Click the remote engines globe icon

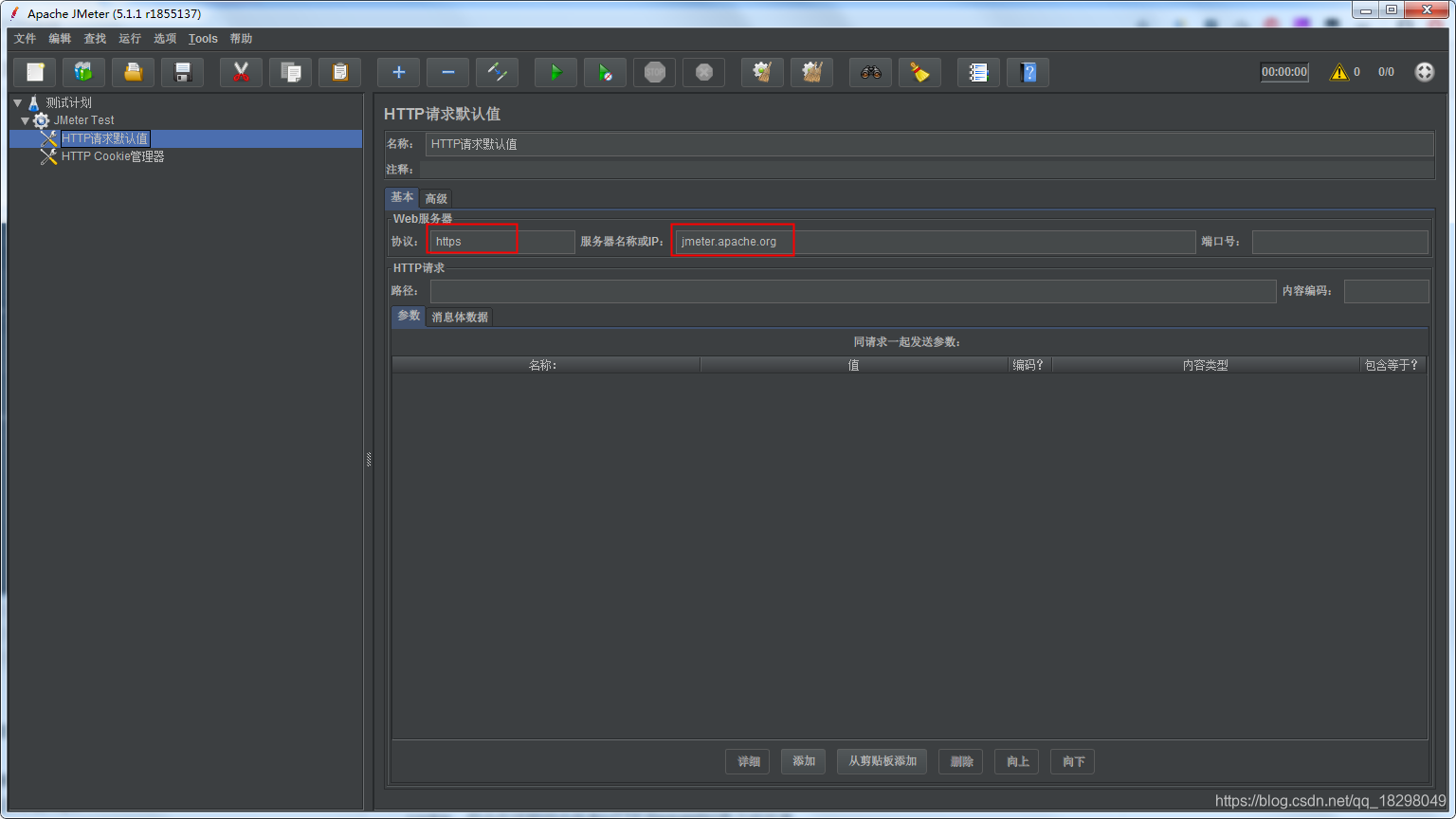[x=1424, y=72]
